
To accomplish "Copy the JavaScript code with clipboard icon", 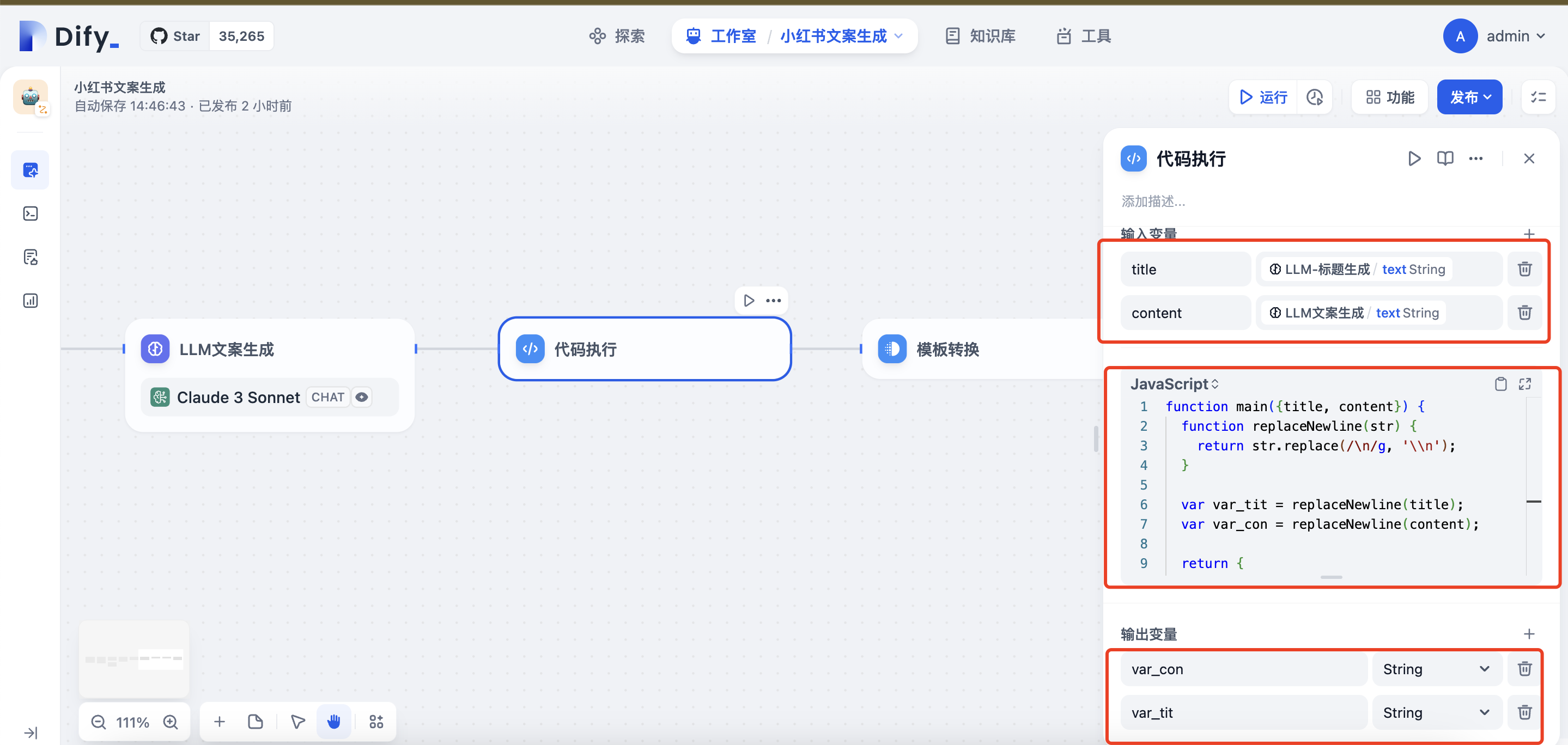I will [1500, 383].
